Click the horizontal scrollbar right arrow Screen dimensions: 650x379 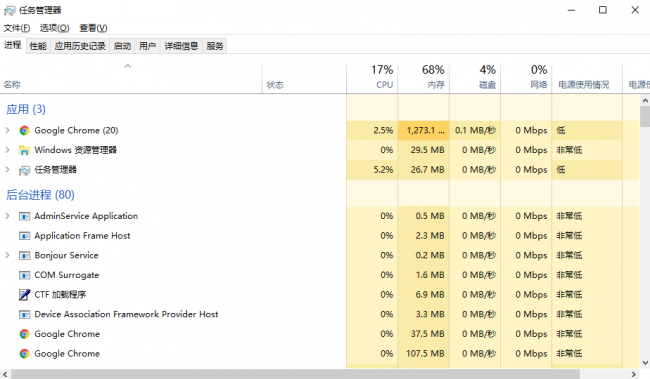point(634,374)
